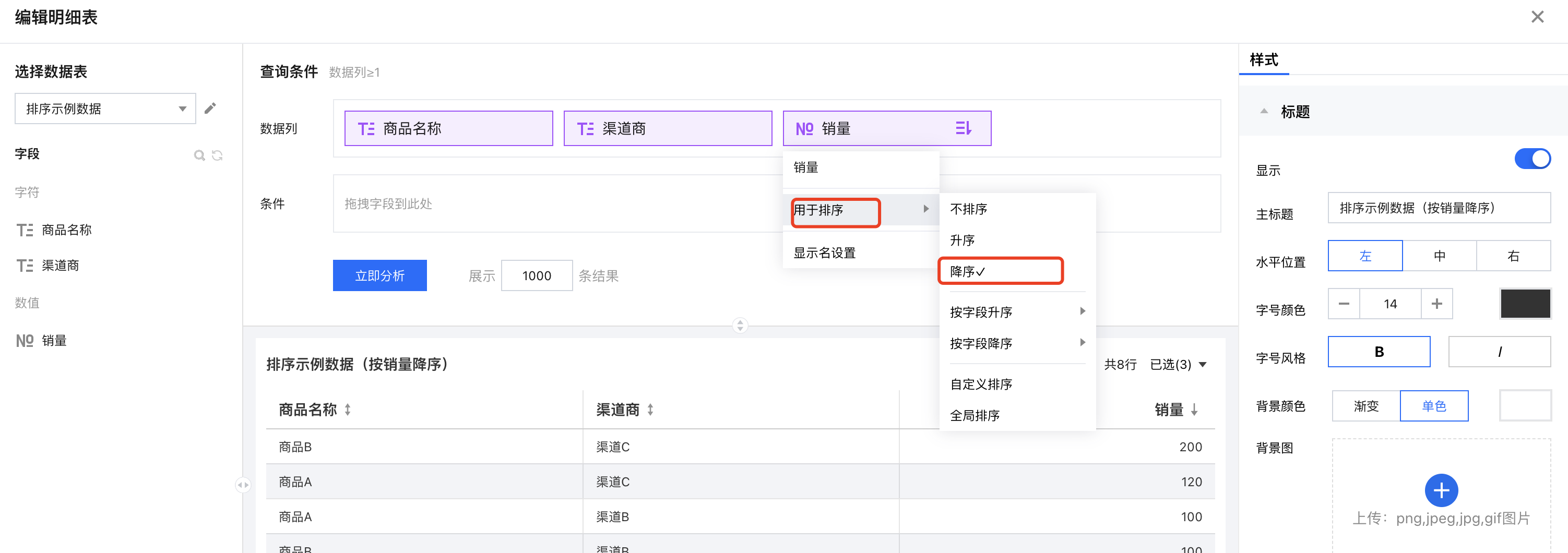
Task: Collapse the 标题 style section
Action: [x=1264, y=111]
